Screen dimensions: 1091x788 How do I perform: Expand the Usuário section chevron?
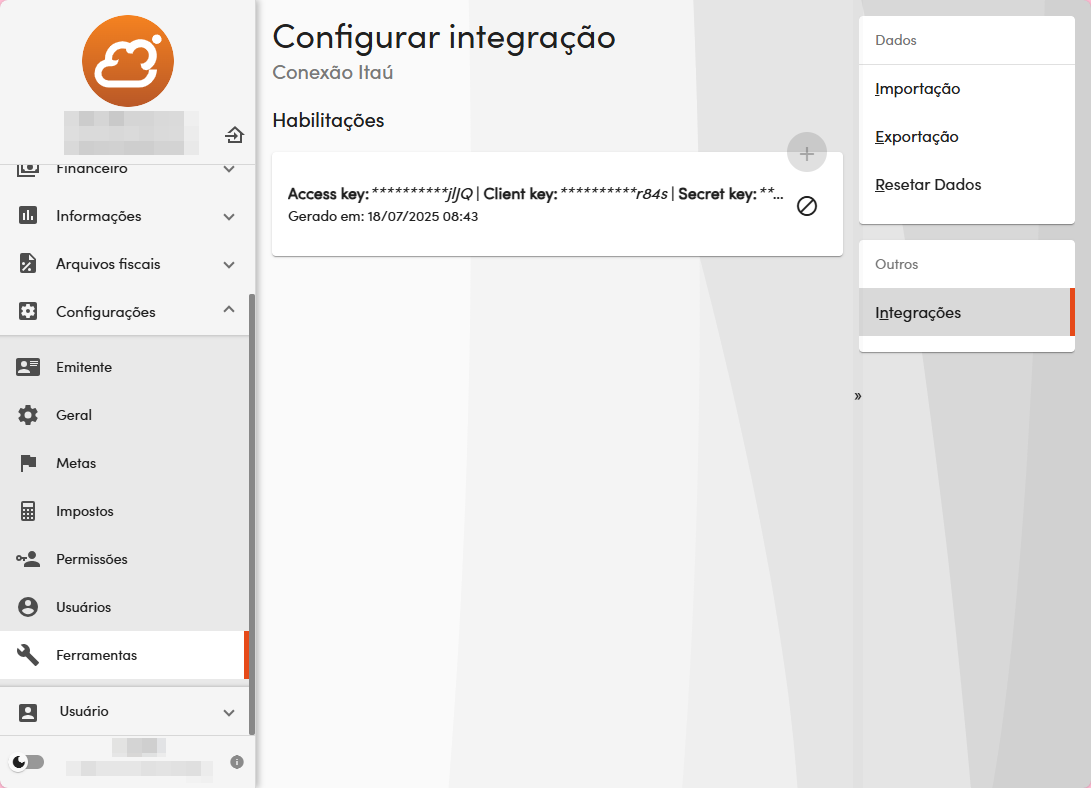pyautogui.click(x=229, y=712)
